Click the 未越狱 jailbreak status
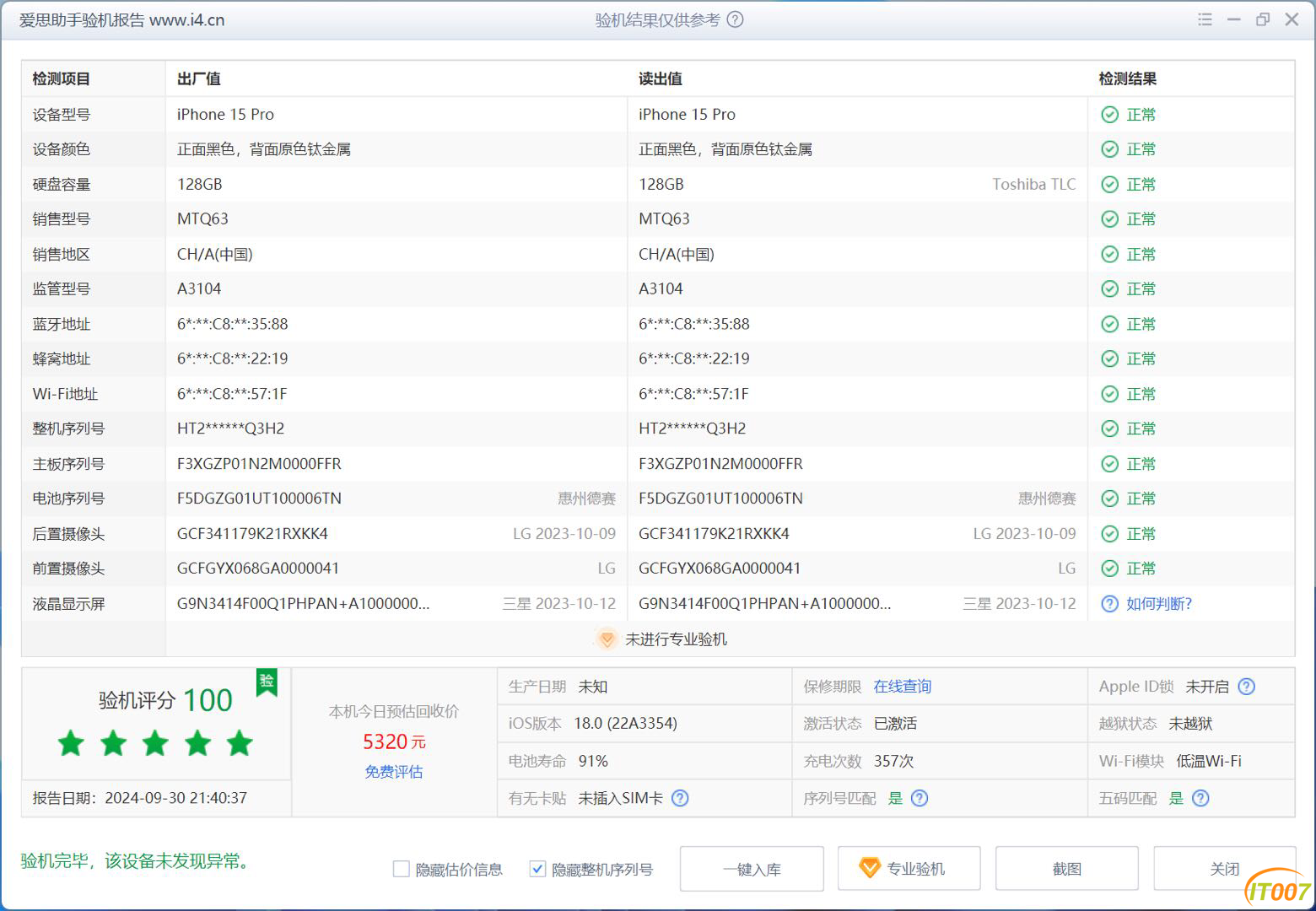The image size is (1316, 911). tap(1190, 724)
